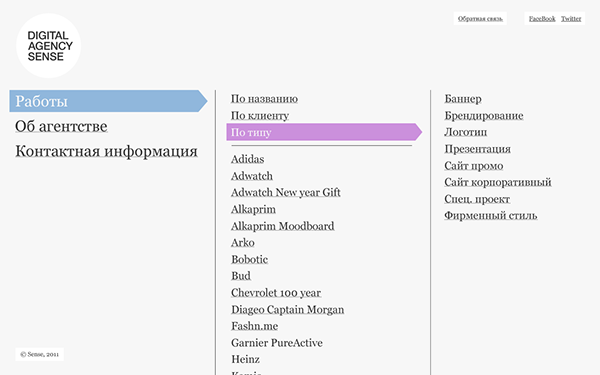Sort works По названию
This screenshot has height=375, width=600.
coord(264,99)
